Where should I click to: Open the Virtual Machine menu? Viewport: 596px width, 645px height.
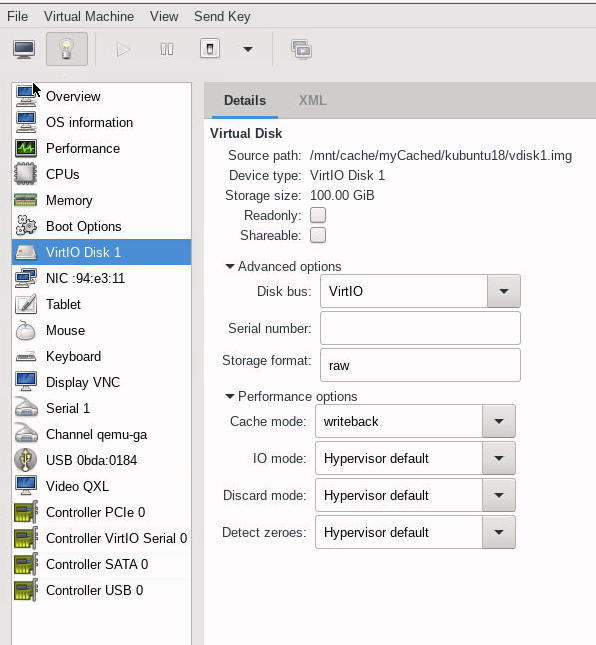pos(89,16)
